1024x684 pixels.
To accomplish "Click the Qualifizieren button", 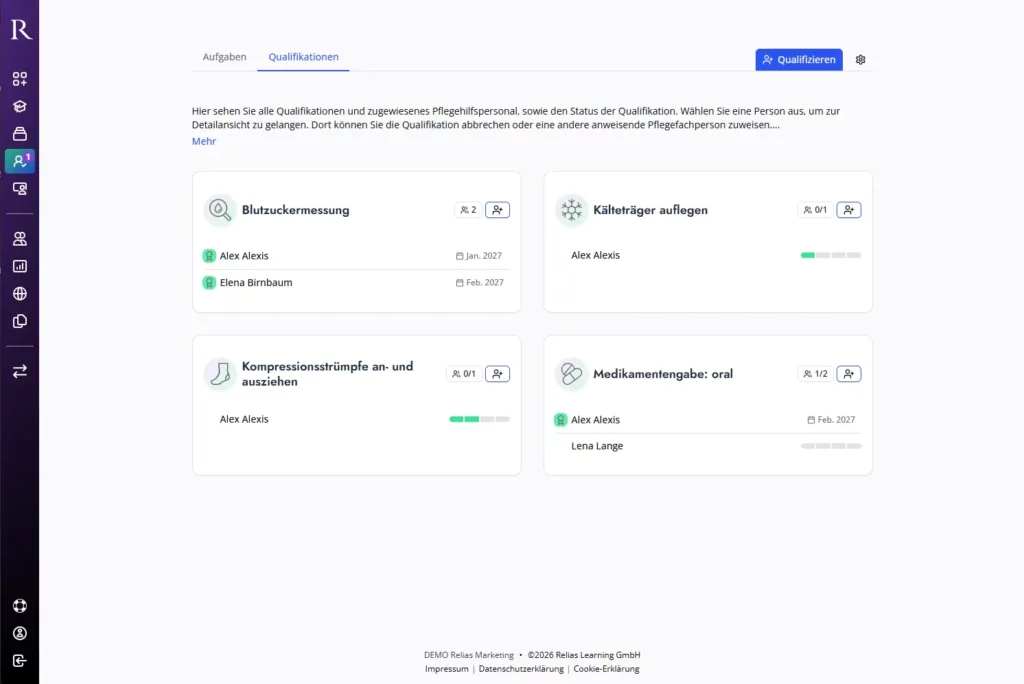I will click(x=799, y=59).
